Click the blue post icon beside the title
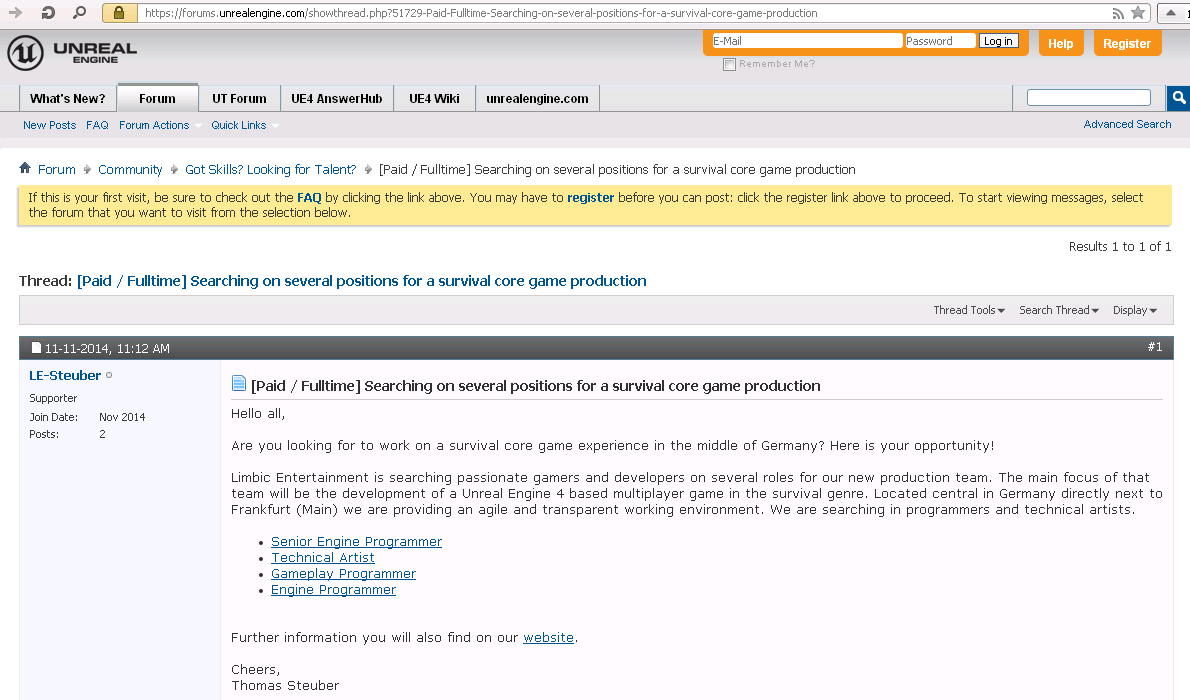1190x700 pixels. click(238, 383)
